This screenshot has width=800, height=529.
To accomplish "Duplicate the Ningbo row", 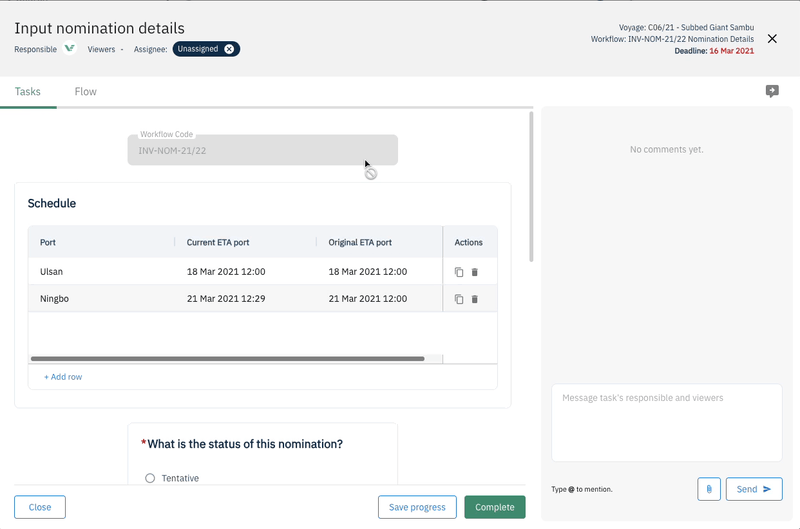I will 459,299.
